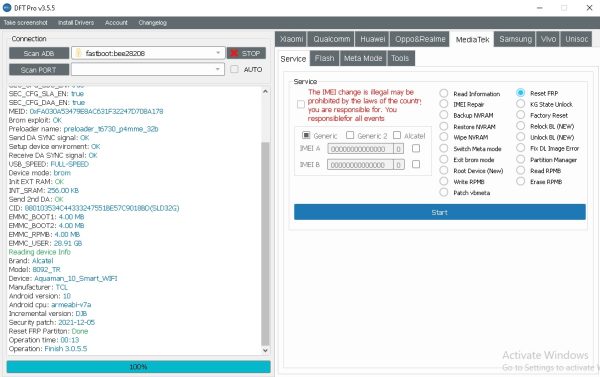Start the selected MediaTek service operation
Viewport: 600px width, 377px height.
(440, 212)
